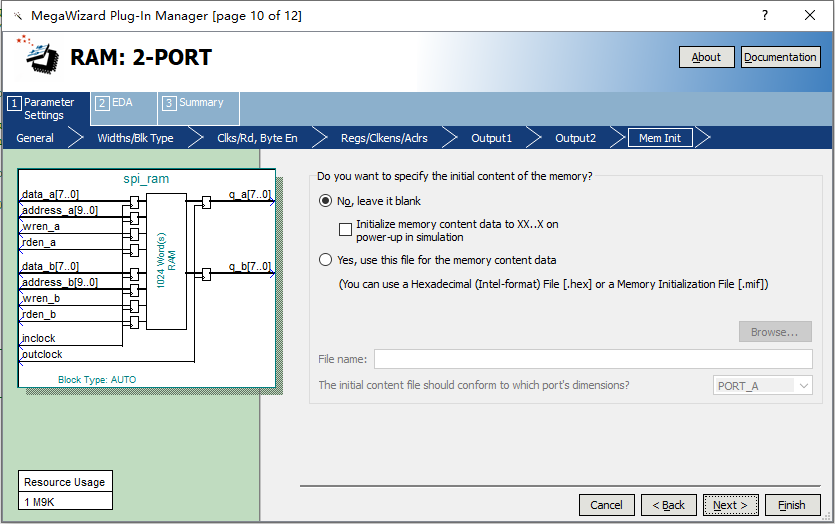Click the Next button

click(x=730, y=505)
